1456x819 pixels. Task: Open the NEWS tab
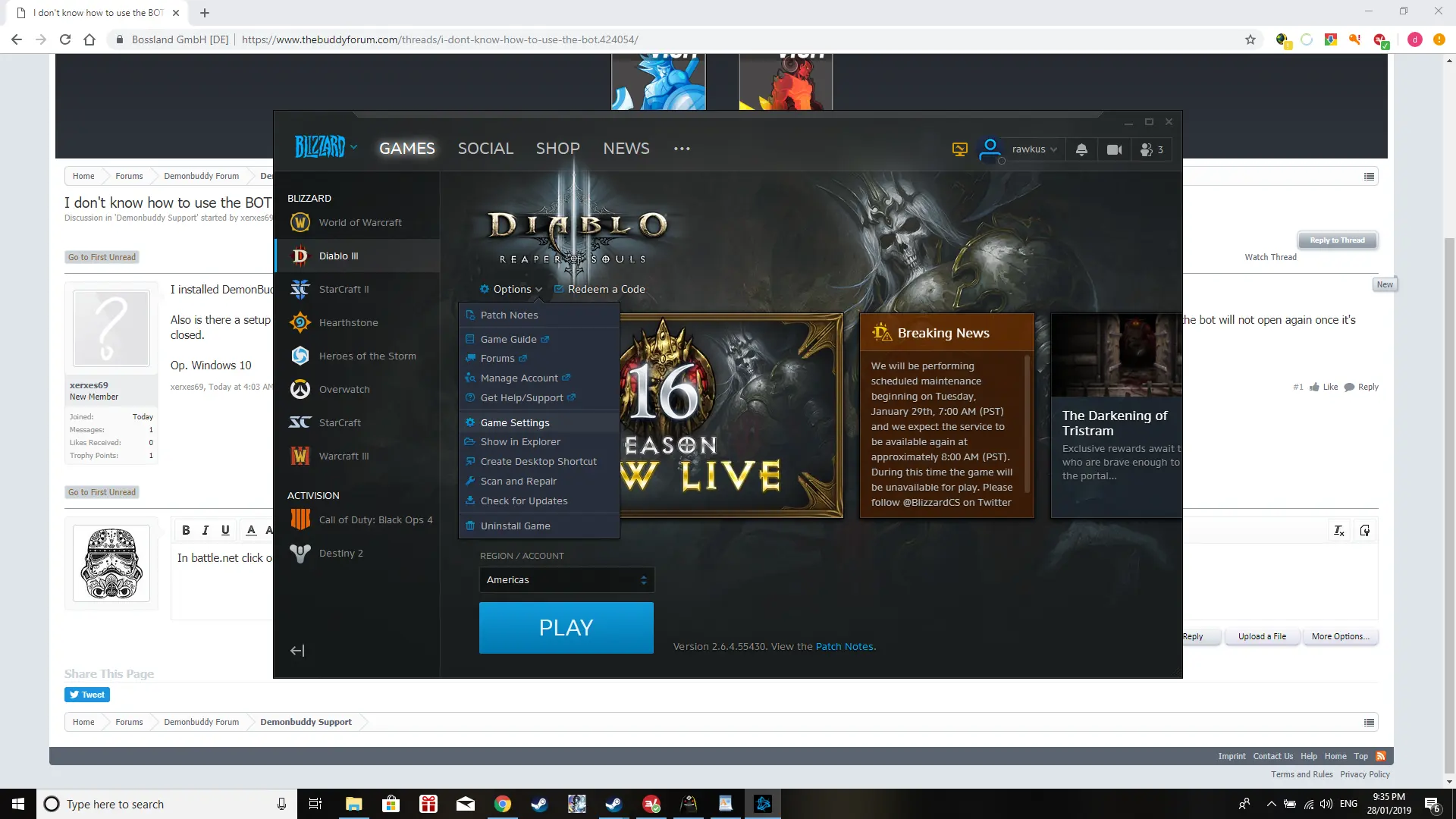point(626,149)
